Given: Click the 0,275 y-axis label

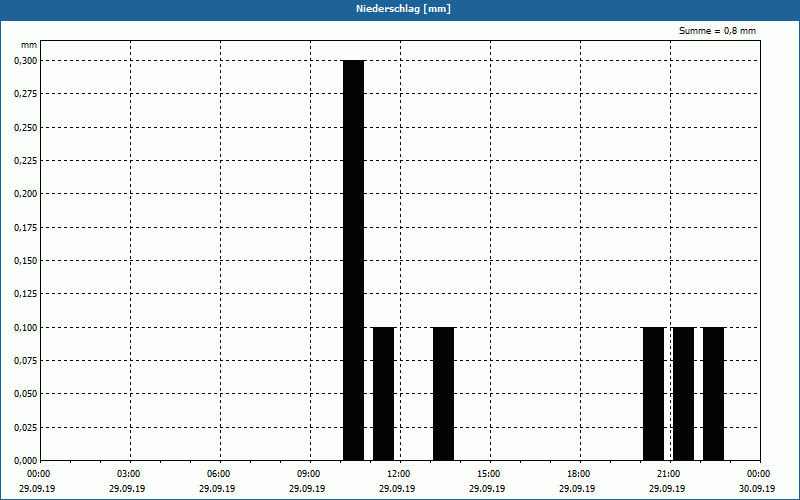Looking at the screenshot, I should pyautogui.click(x=26, y=94).
